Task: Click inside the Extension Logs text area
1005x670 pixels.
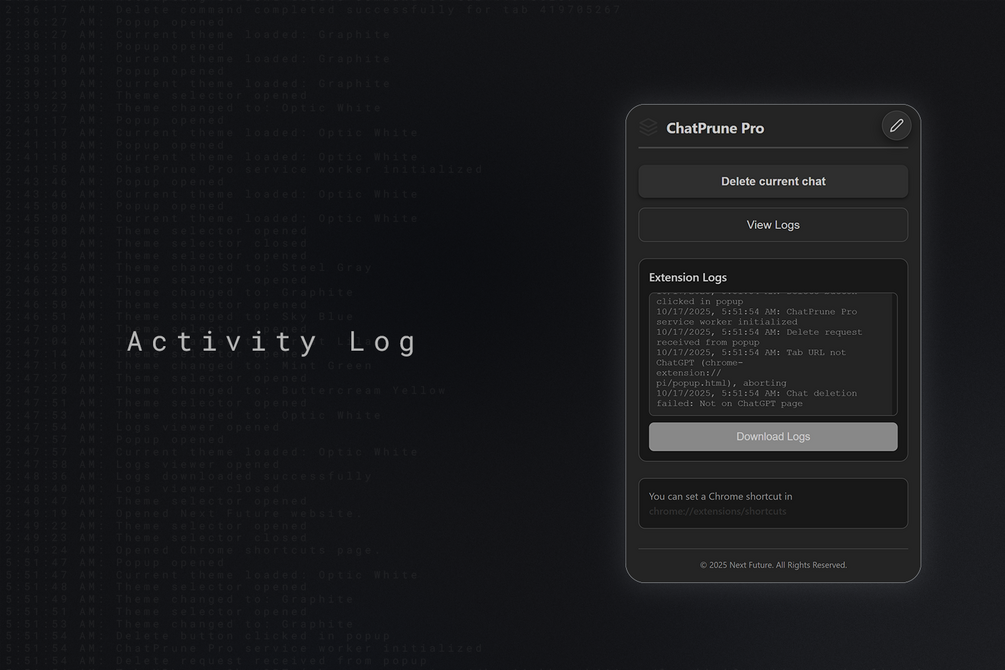Action: [x=773, y=354]
